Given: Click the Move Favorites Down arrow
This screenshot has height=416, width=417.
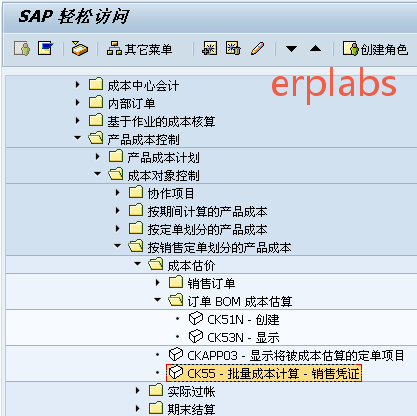Looking at the screenshot, I should 291,49.
